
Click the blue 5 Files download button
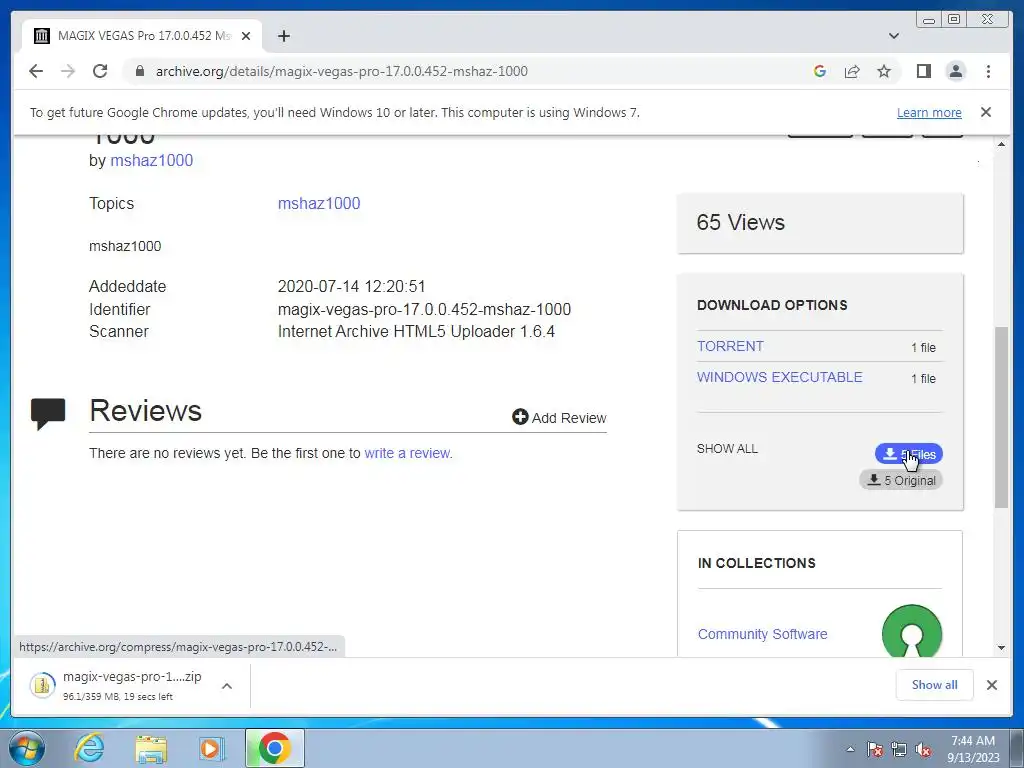pyautogui.click(x=908, y=454)
